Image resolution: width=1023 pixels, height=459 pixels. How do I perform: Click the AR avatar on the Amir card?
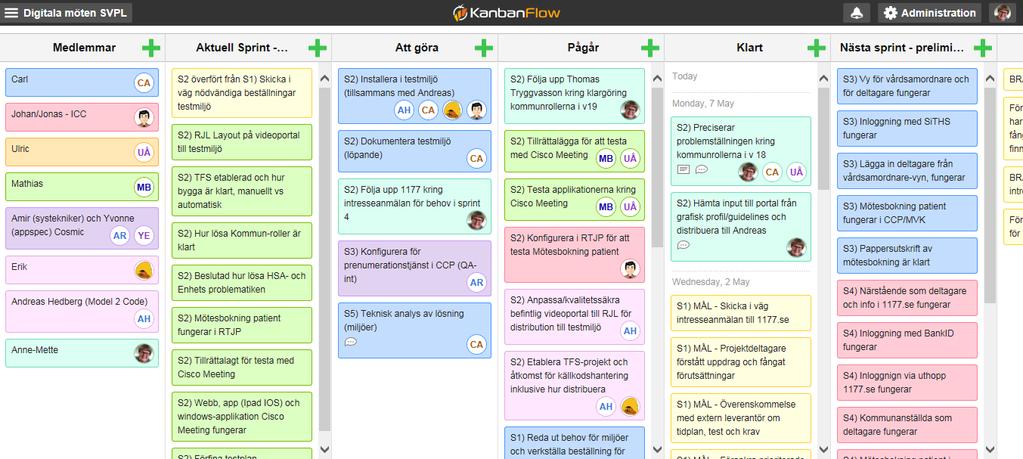[119, 236]
